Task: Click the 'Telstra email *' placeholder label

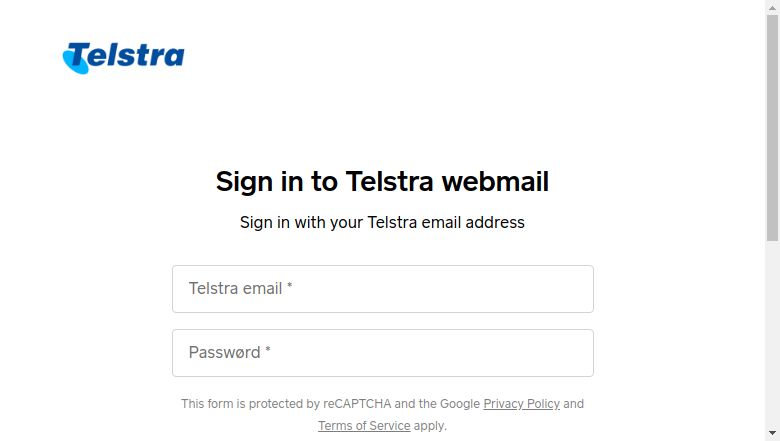Action: (240, 288)
